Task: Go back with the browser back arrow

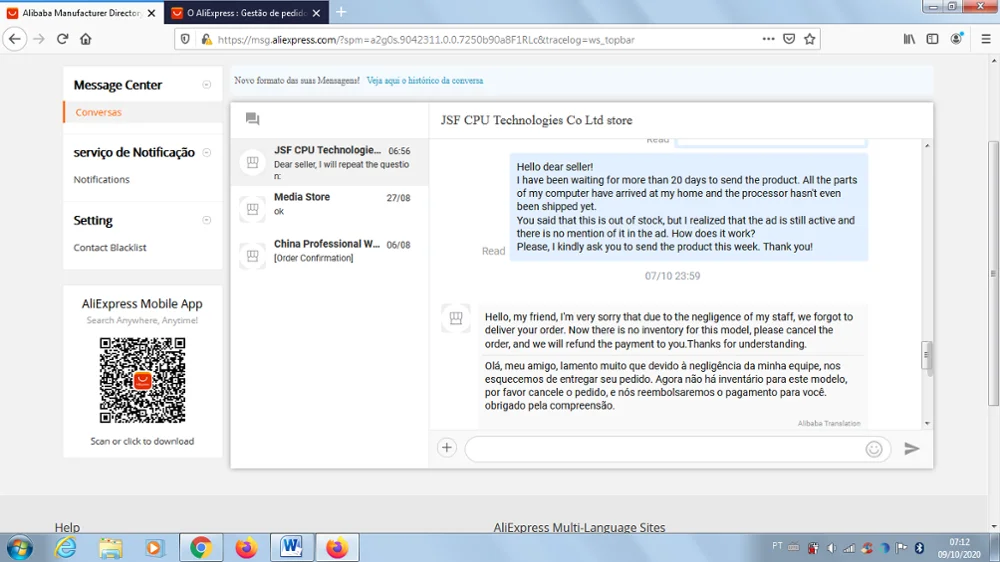Action: coord(15,39)
